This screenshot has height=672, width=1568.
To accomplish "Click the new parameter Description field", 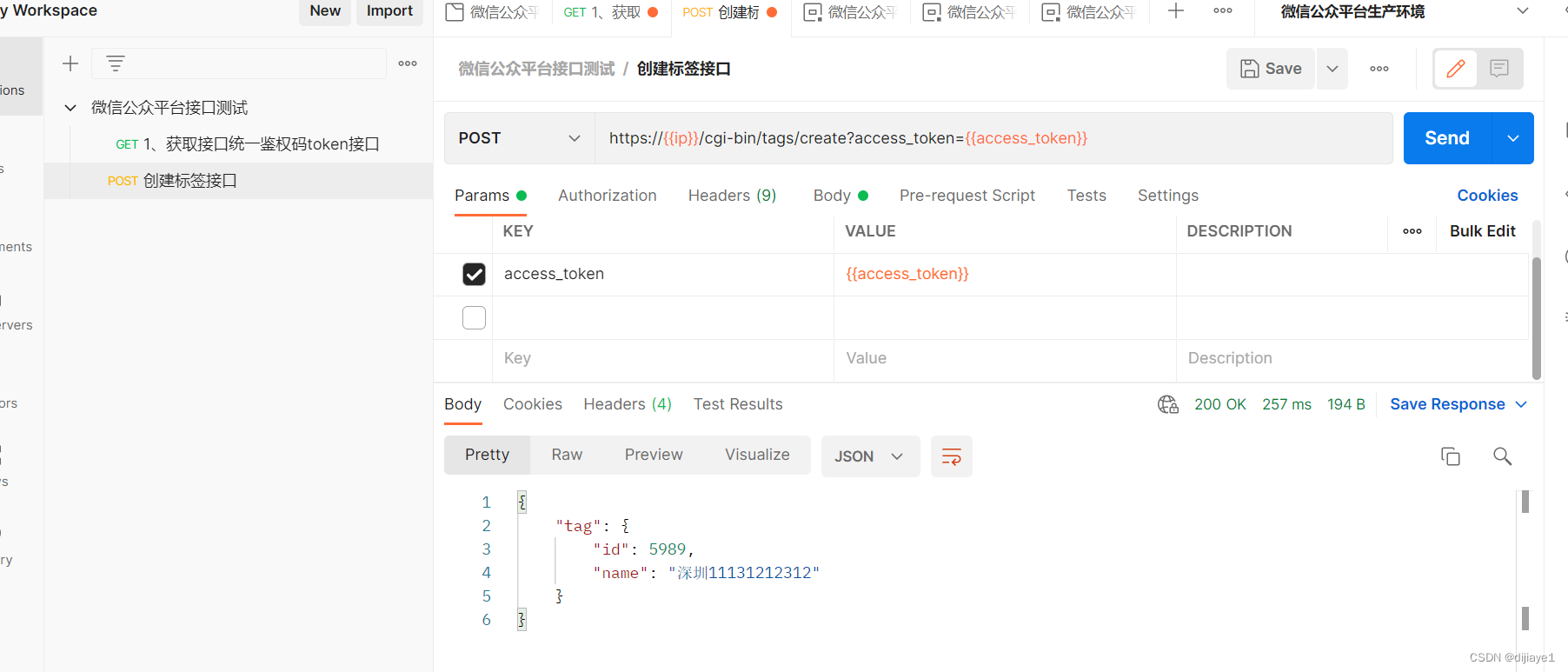I will click(x=1352, y=358).
